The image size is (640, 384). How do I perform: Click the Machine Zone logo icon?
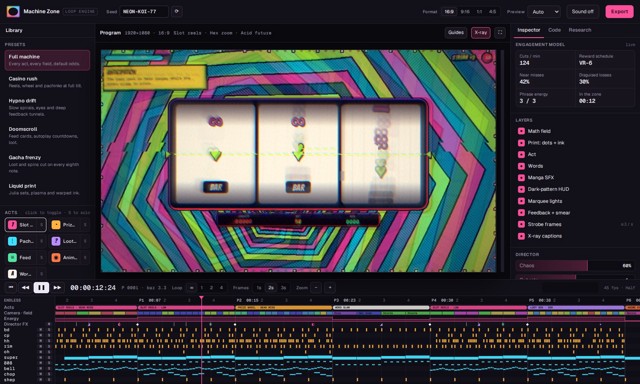pos(13,11)
